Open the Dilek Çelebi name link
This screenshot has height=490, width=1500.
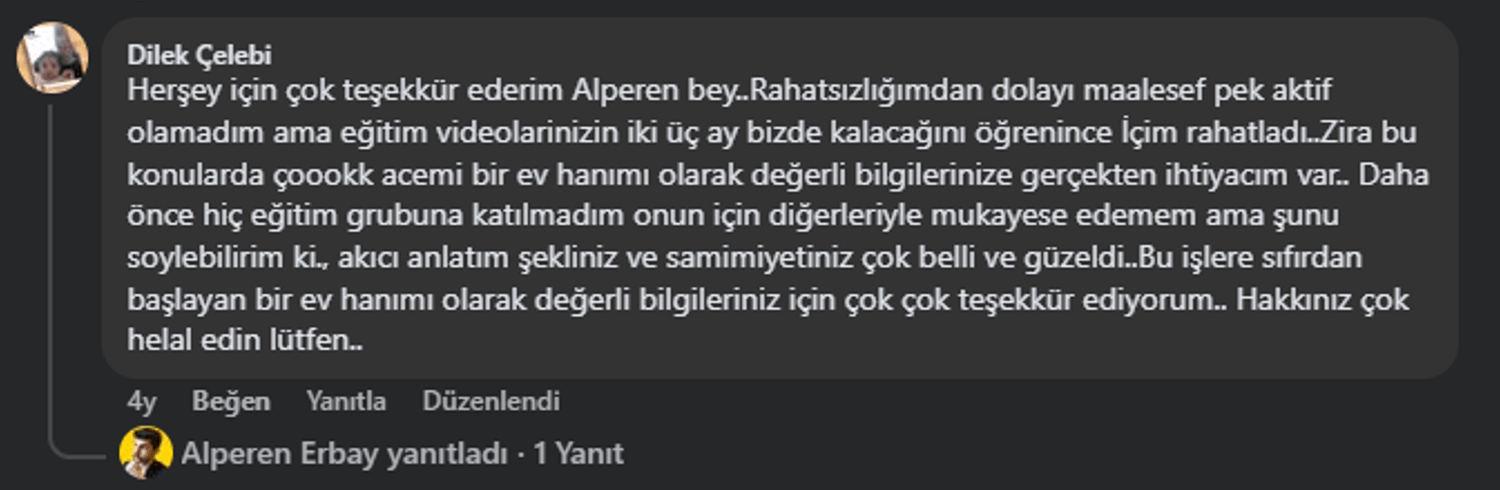point(200,54)
